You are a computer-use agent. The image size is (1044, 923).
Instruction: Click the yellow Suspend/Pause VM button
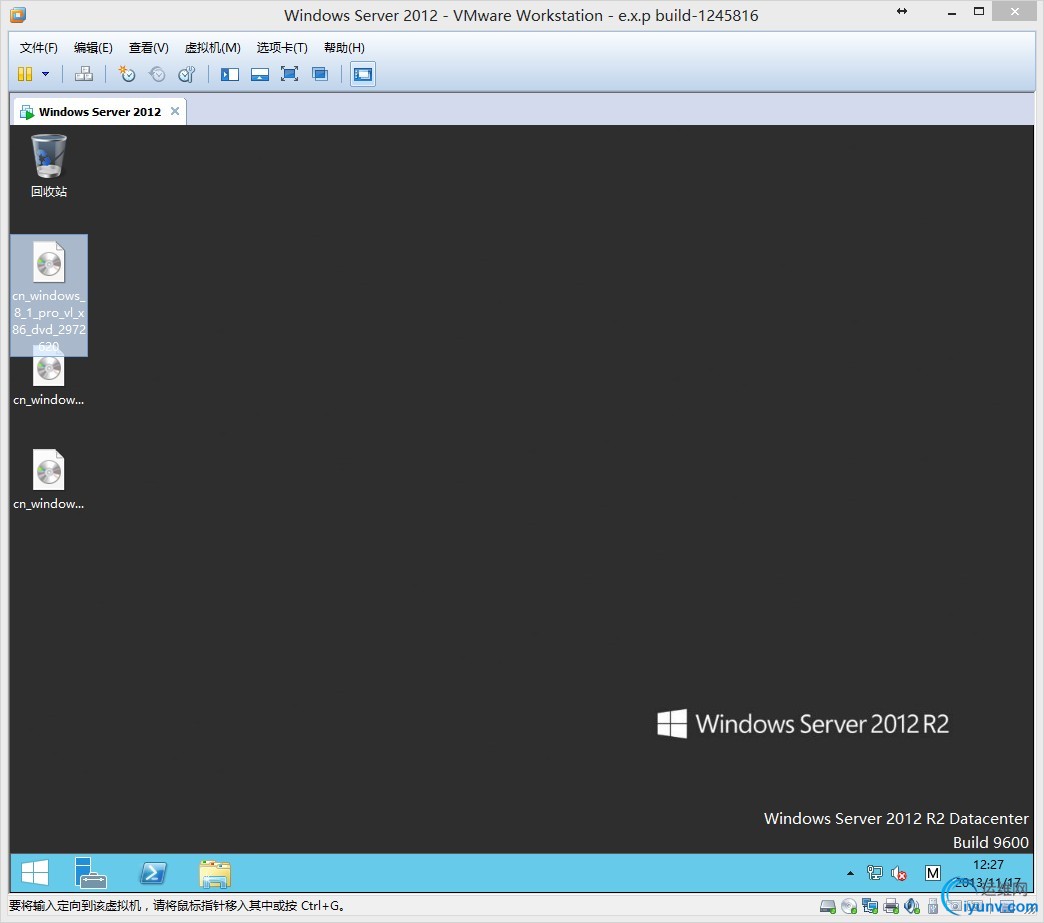click(25, 74)
